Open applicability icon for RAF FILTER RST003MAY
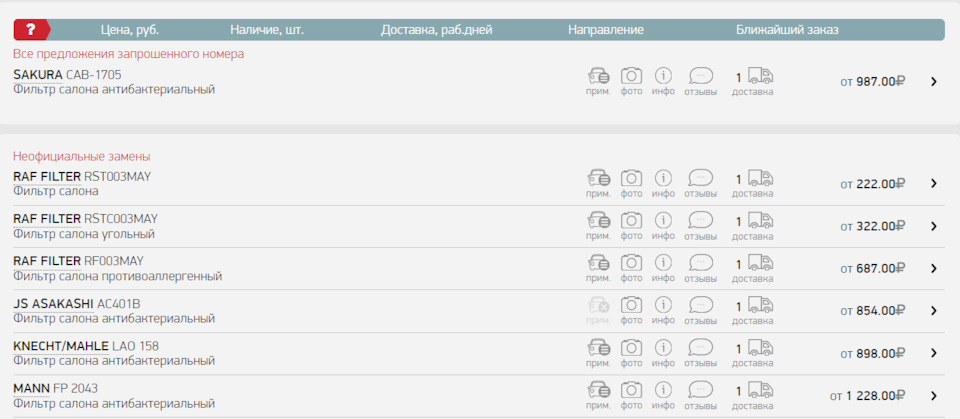 pos(598,179)
